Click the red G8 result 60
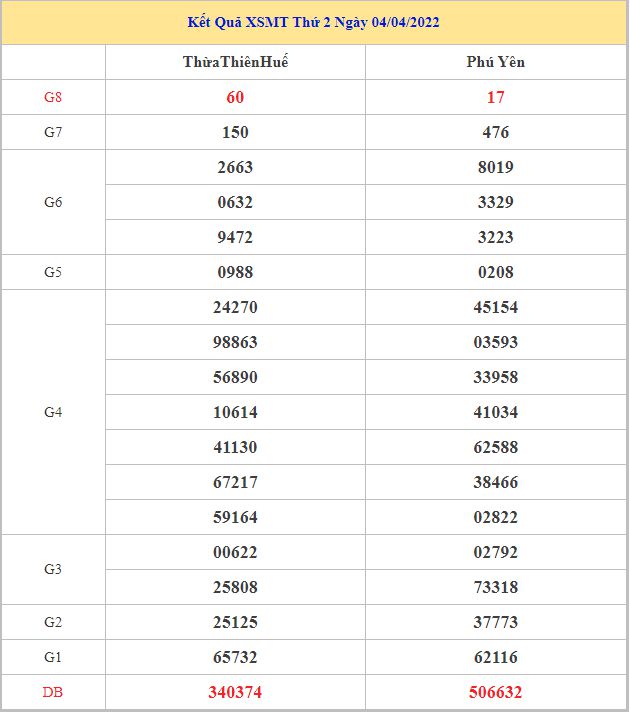 point(235,97)
